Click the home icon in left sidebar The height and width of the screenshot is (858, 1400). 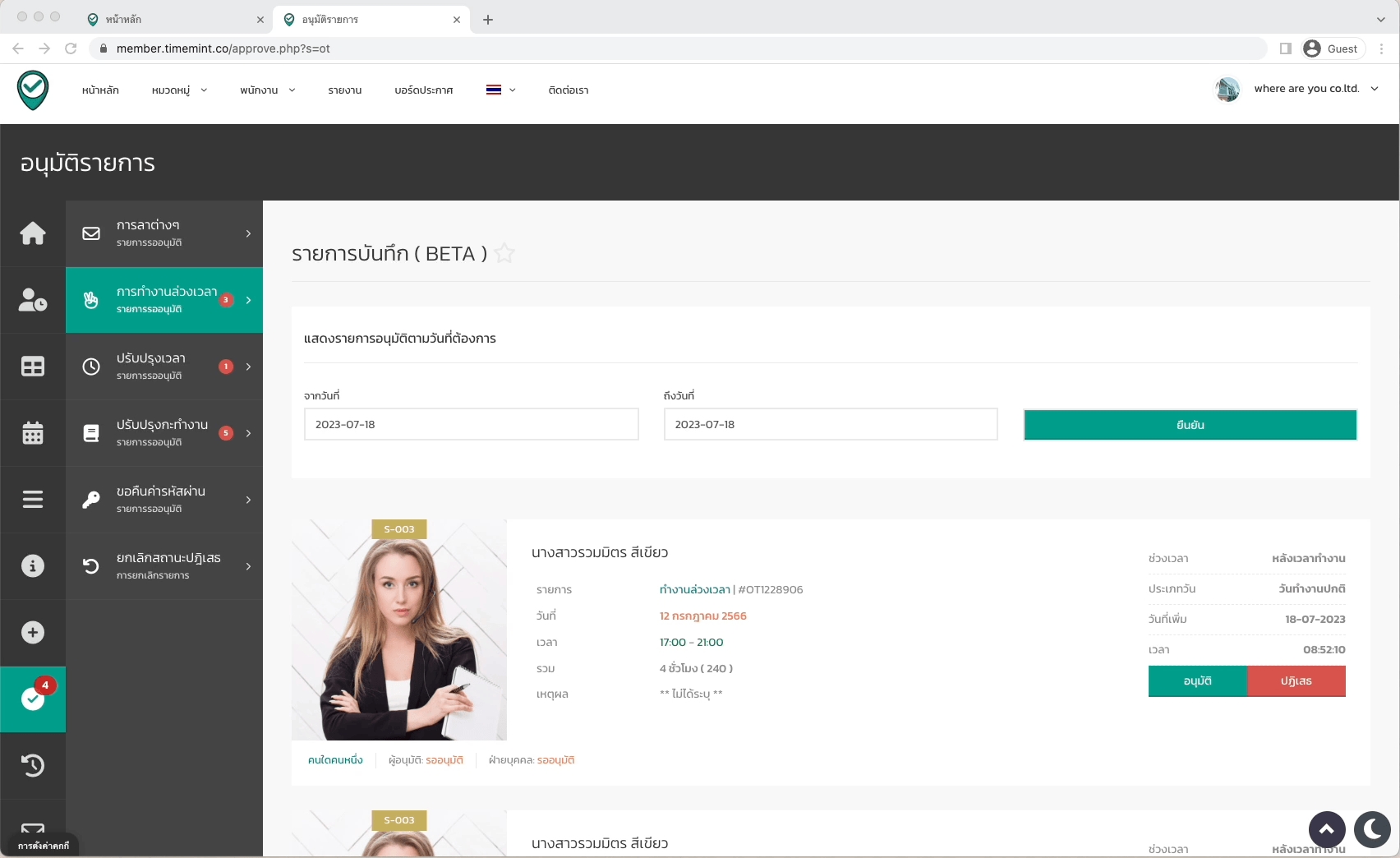(33, 233)
